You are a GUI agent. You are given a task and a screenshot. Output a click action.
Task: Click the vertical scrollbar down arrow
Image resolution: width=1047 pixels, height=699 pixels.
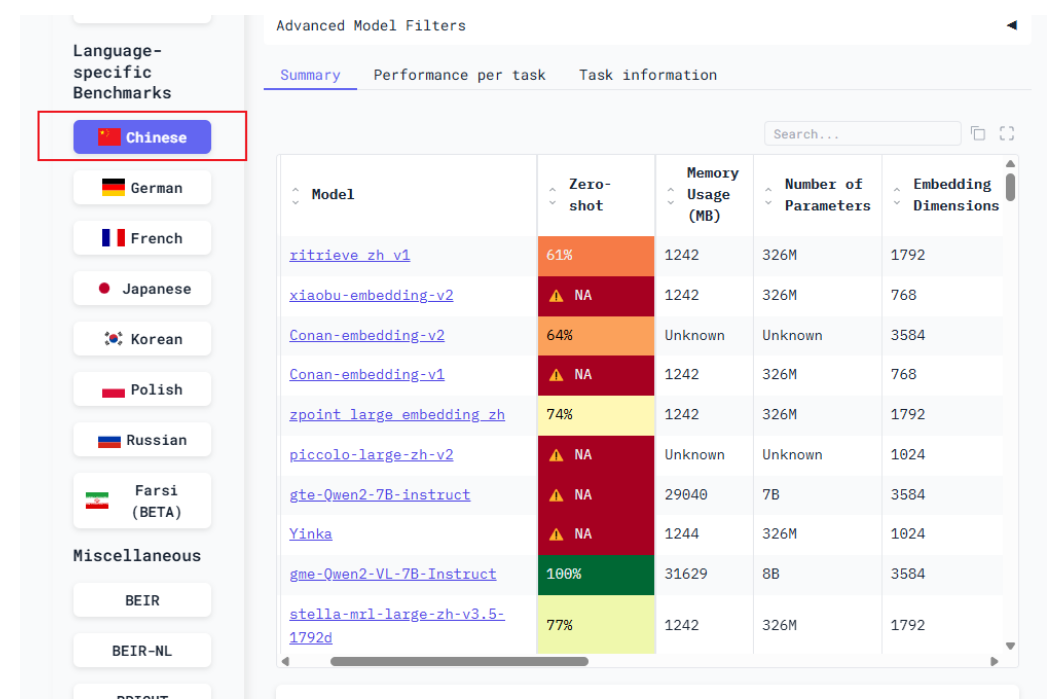[x=1010, y=646]
